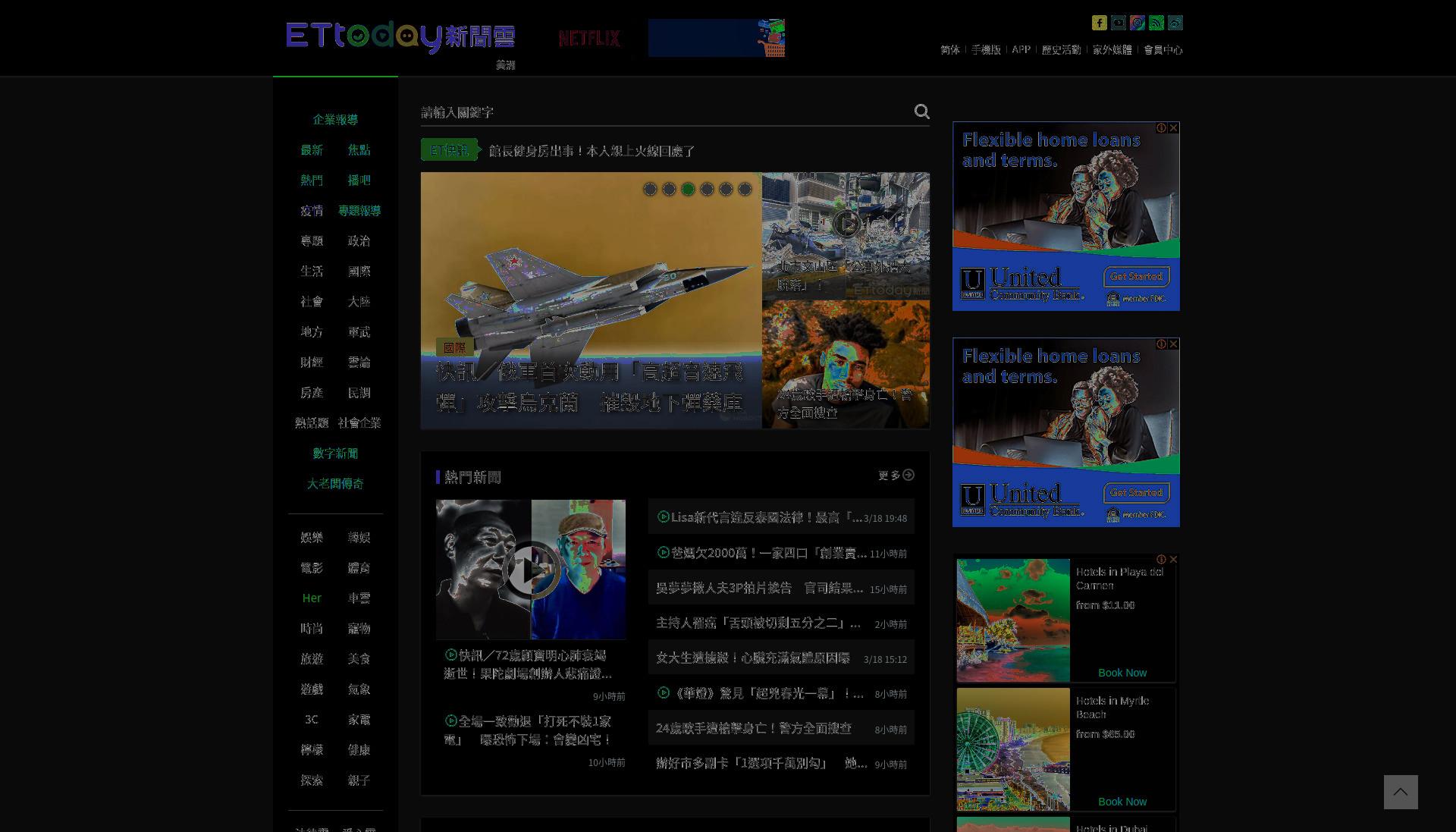Open 《華燈》驚見 news item

(x=781, y=693)
